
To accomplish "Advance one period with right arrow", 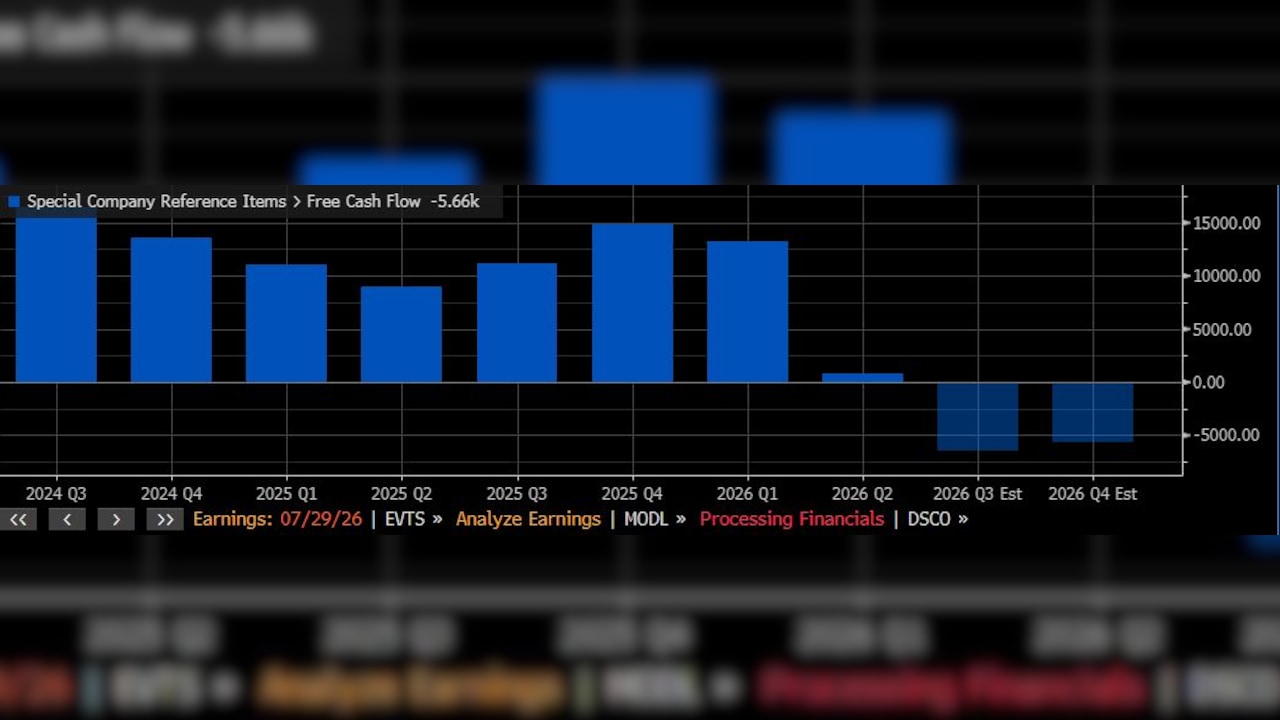I will tap(116, 519).
